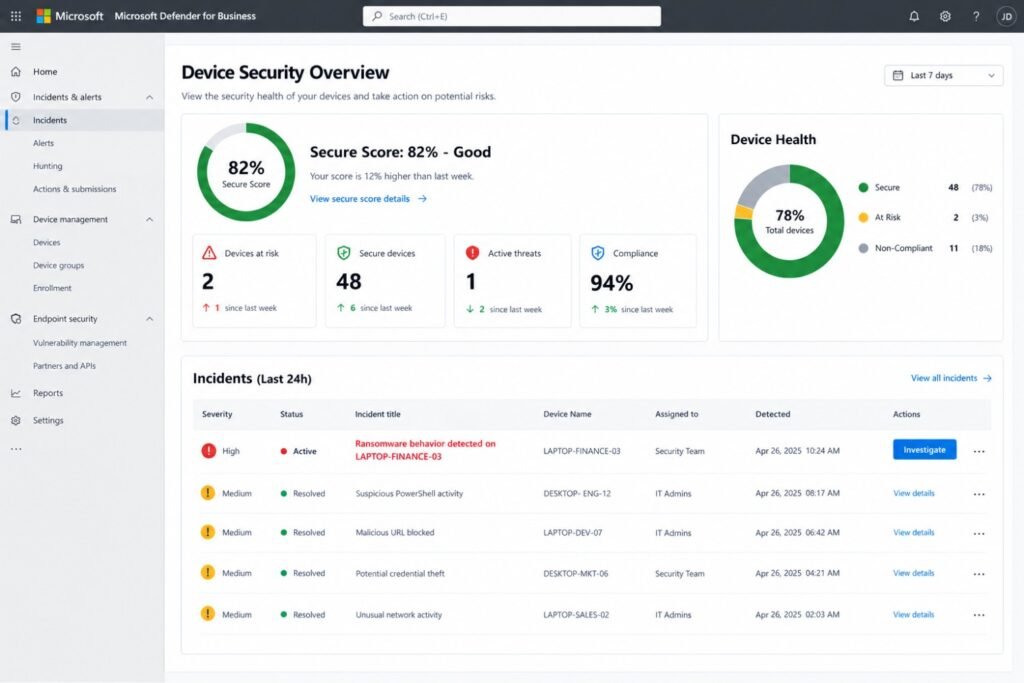Click the Device management laptop icon
The image size is (1024, 683).
click(16, 219)
